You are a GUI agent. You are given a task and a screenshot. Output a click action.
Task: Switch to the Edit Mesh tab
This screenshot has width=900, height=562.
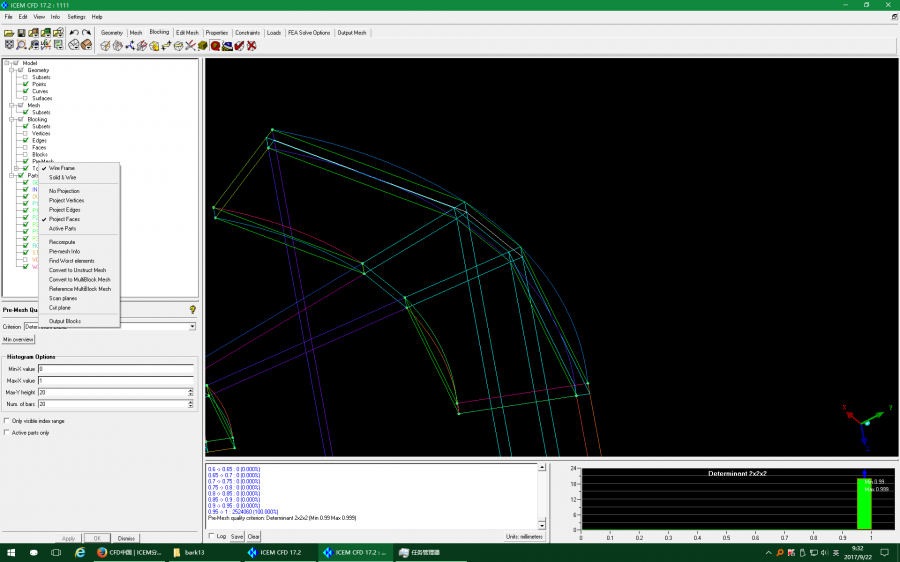click(187, 32)
